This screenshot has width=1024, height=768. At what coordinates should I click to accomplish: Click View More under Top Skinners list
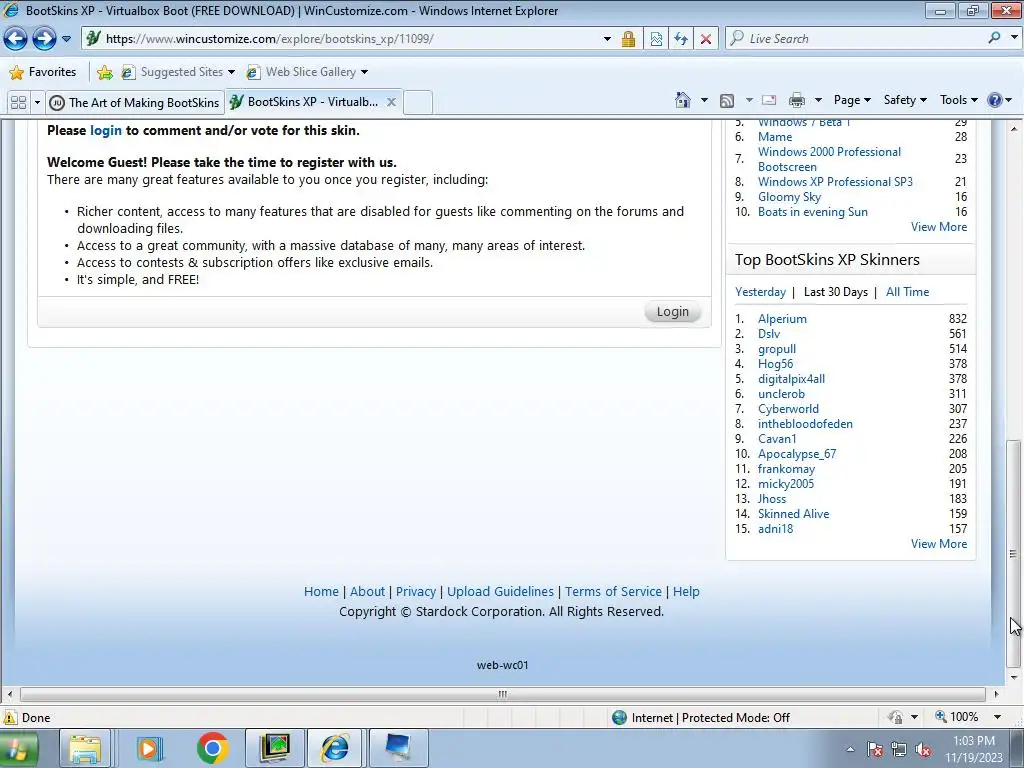coord(938,544)
